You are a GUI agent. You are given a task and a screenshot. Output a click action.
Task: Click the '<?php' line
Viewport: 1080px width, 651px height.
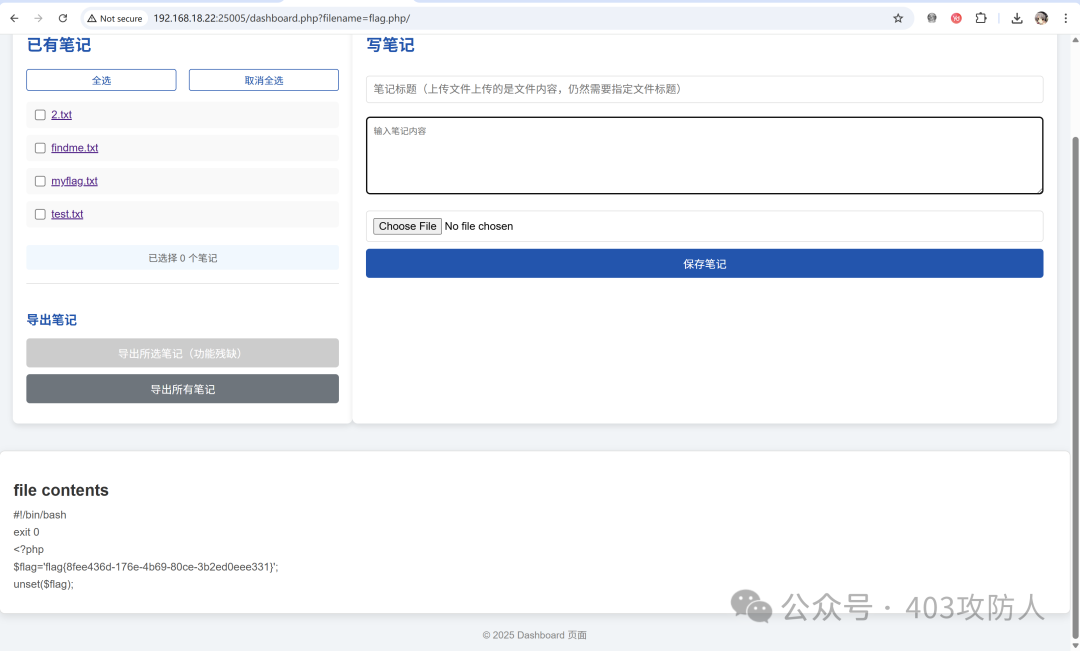[x=28, y=549]
